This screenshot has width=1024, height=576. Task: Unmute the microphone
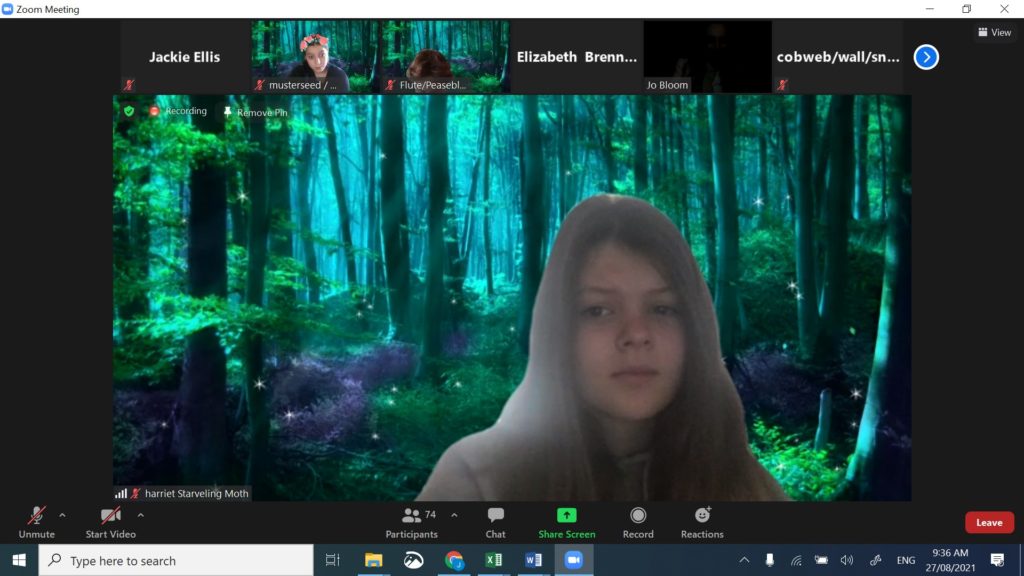(x=36, y=522)
